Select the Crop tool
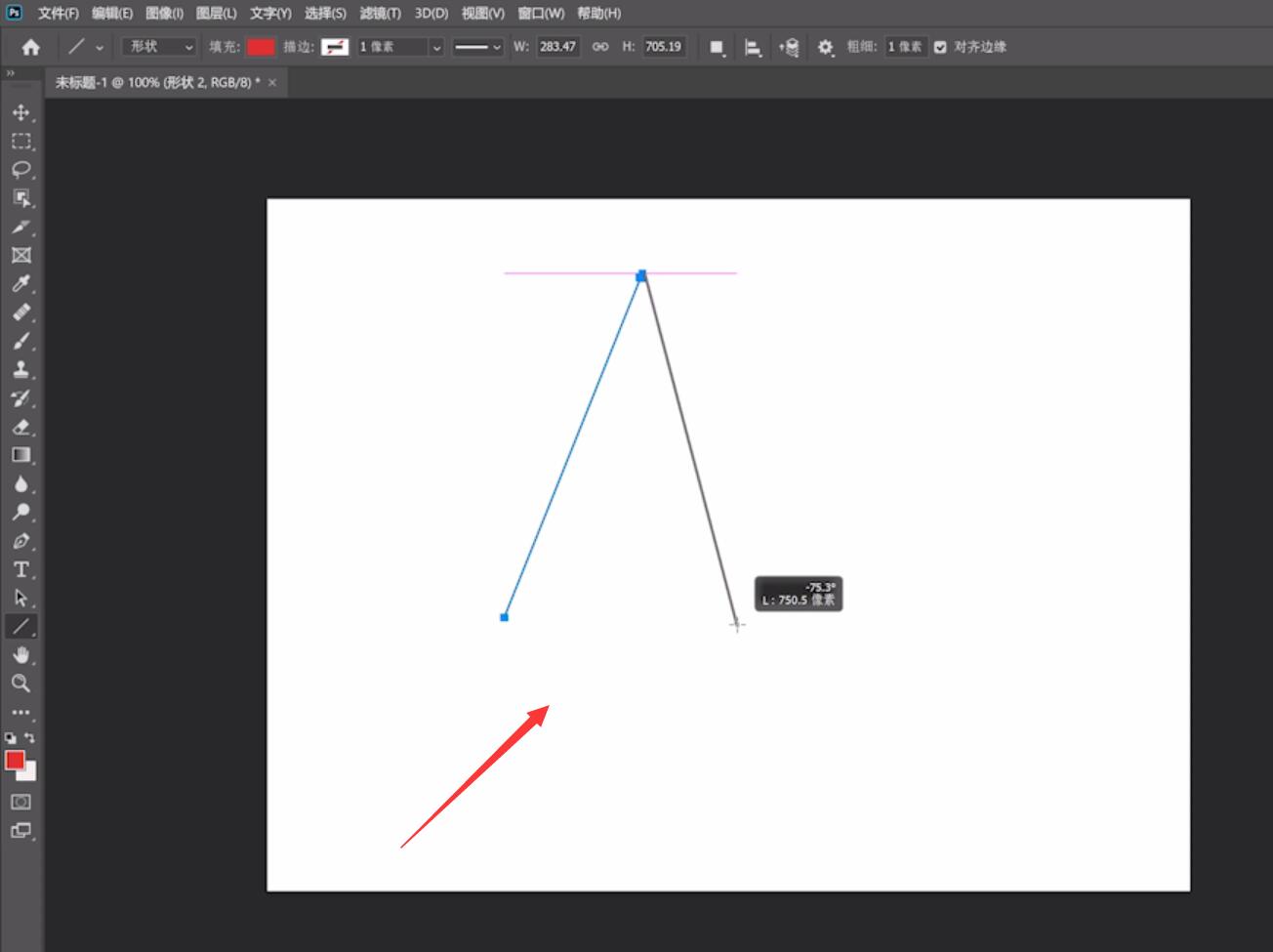Viewport: 1273px width, 952px height. pyautogui.click(x=21, y=227)
